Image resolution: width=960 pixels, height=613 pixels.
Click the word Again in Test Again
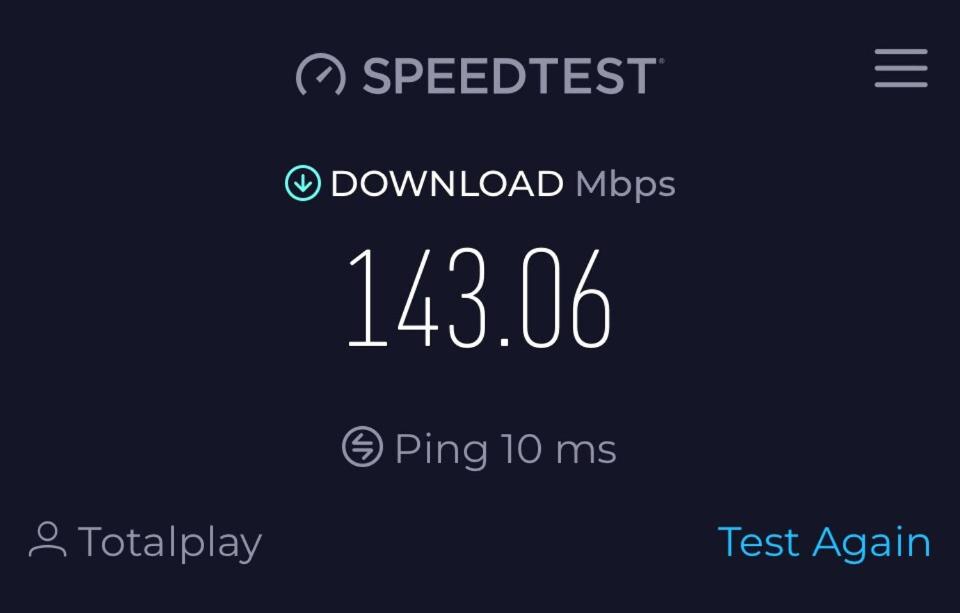[x=871, y=543]
